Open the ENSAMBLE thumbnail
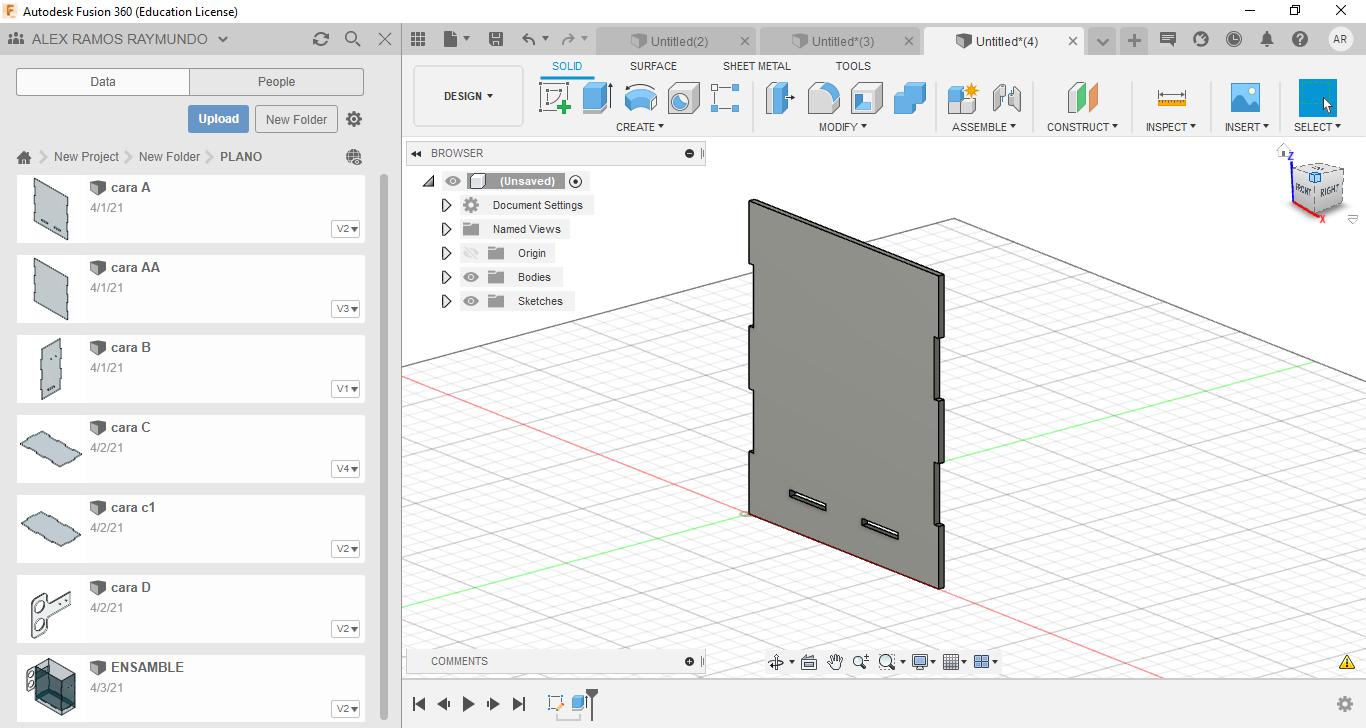The image size is (1366, 728). click(x=49, y=688)
